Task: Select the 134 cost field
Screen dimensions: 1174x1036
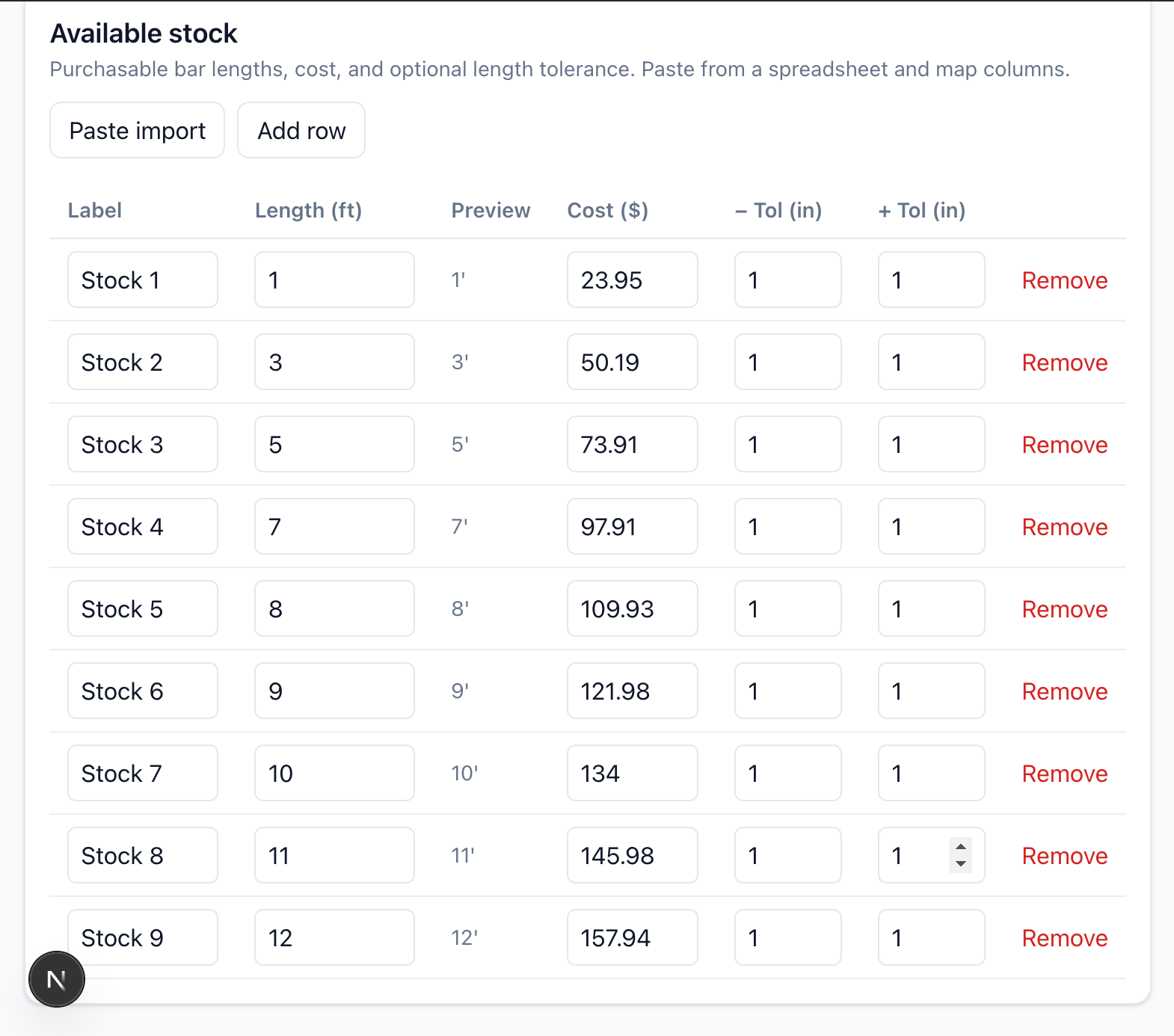Action: 633,773
